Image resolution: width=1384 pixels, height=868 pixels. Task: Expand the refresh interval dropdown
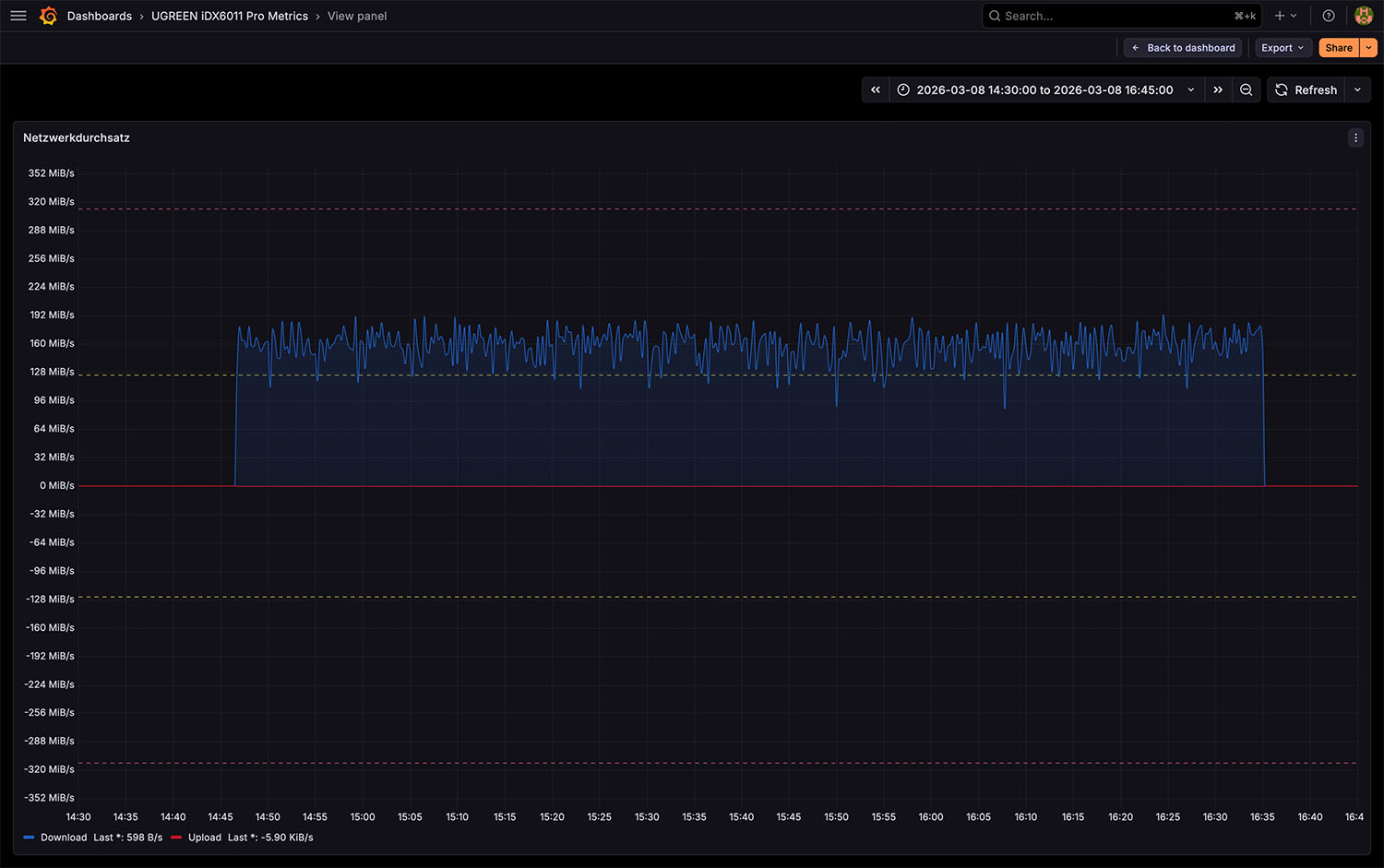(x=1357, y=89)
